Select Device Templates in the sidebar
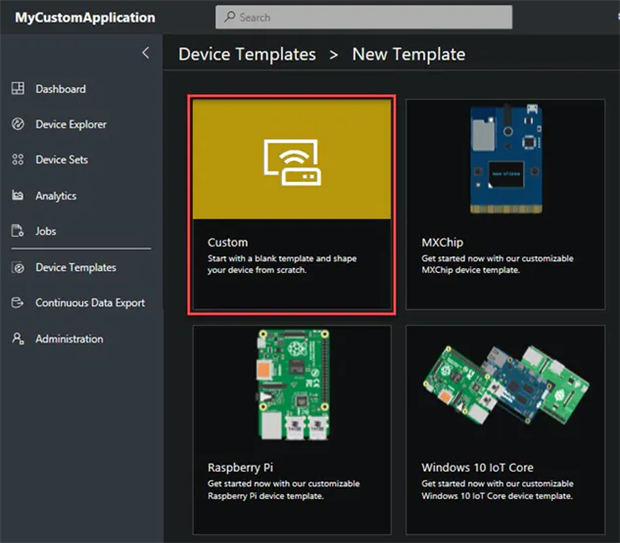Image resolution: width=620 pixels, height=543 pixels. click(76, 267)
